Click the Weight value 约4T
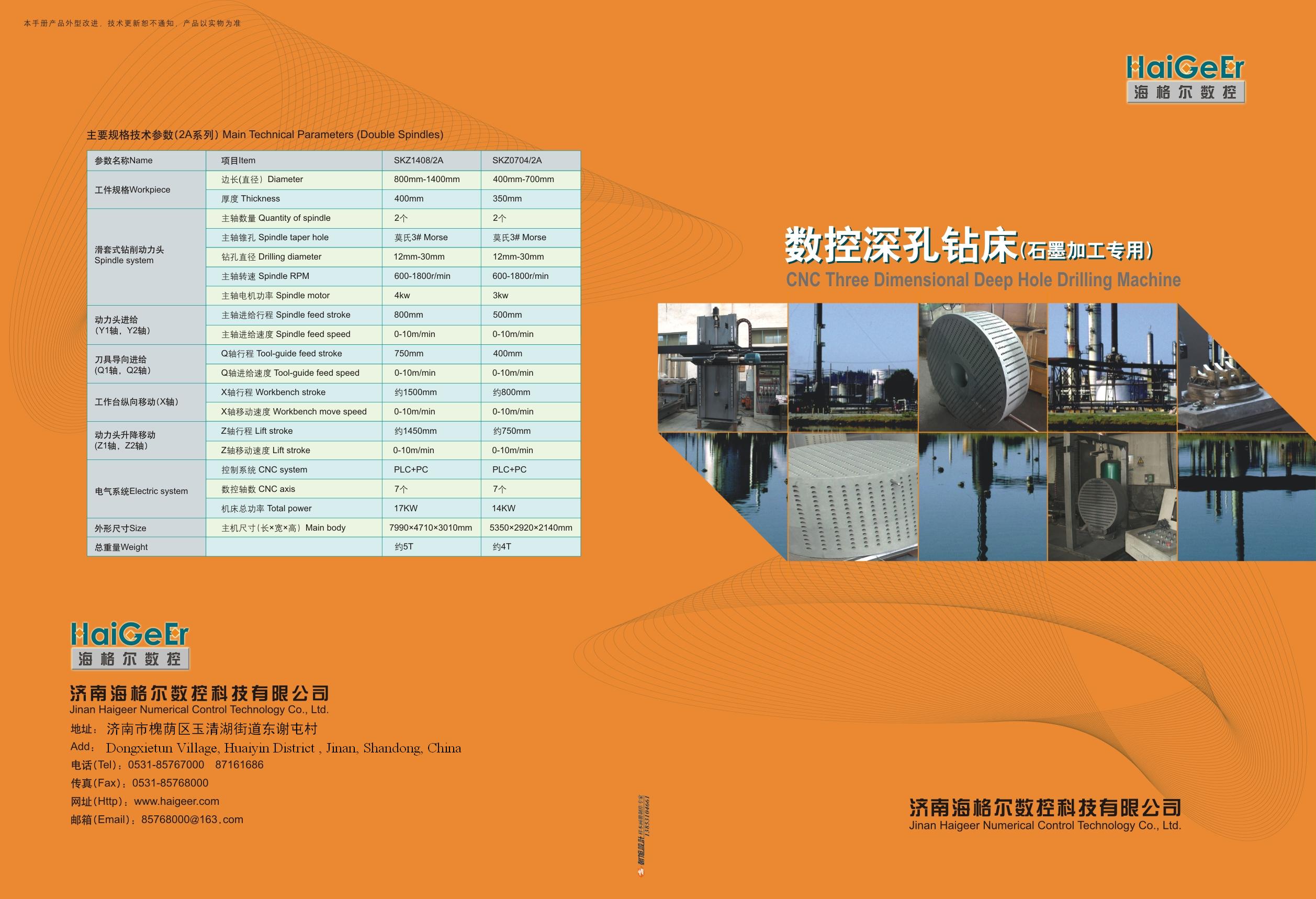1316x899 pixels. tap(502, 546)
